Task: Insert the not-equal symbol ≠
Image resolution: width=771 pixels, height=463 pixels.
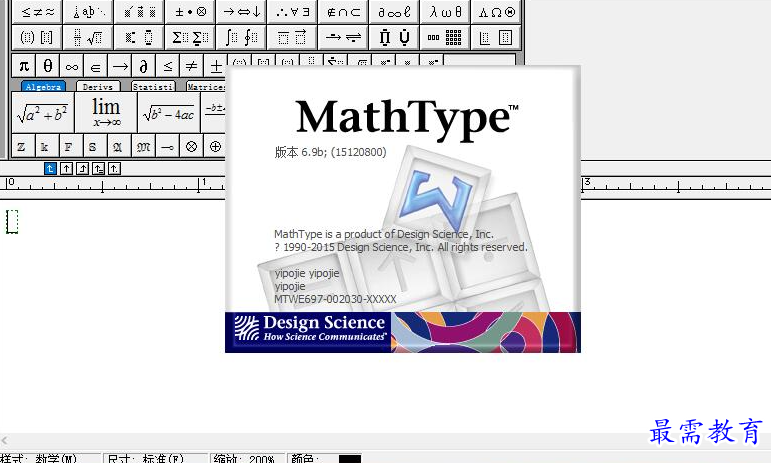Action: click(x=192, y=66)
